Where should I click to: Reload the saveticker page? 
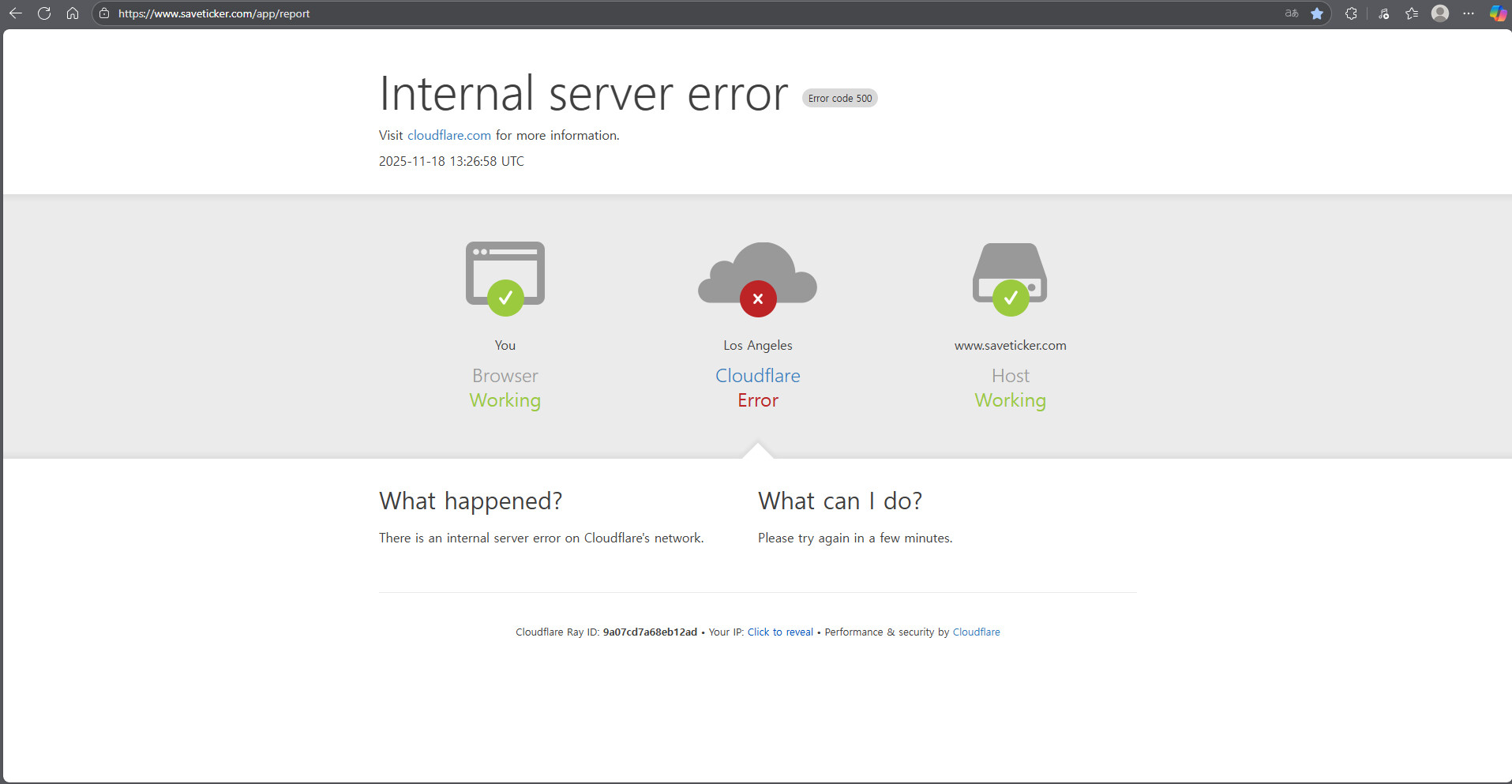(x=44, y=13)
